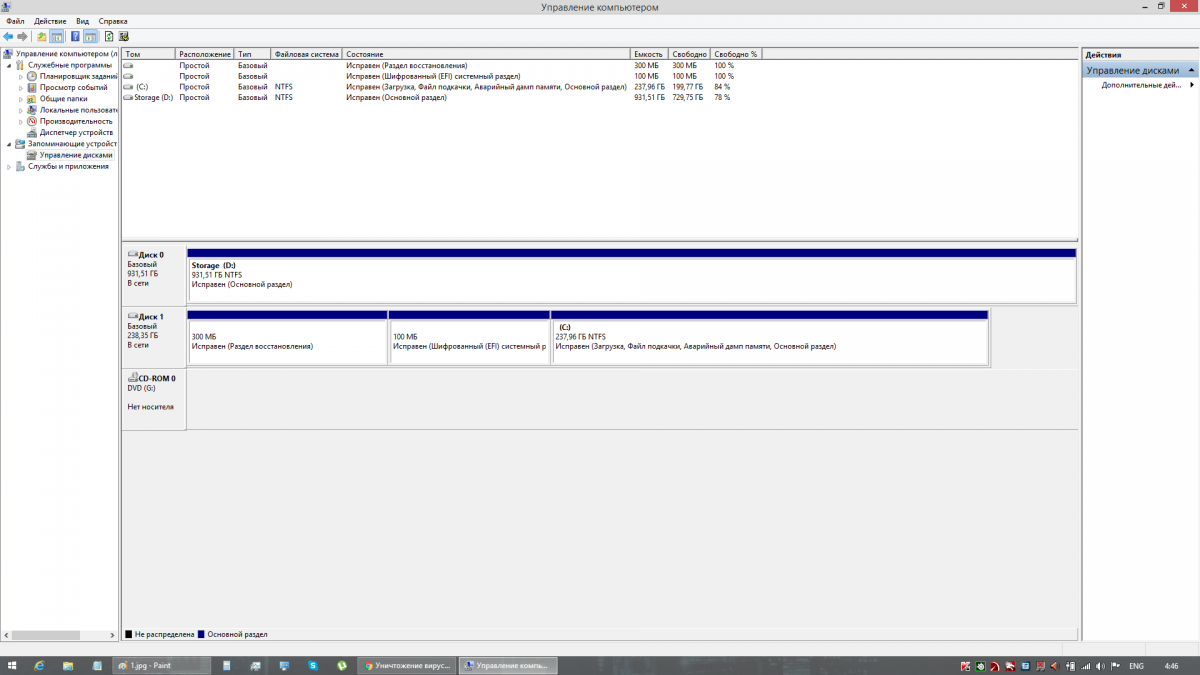Image resolution: width=1200 pixels, height=675 pixels.
Task: Click the network signal tray icon
Action: coord(1086,666)
